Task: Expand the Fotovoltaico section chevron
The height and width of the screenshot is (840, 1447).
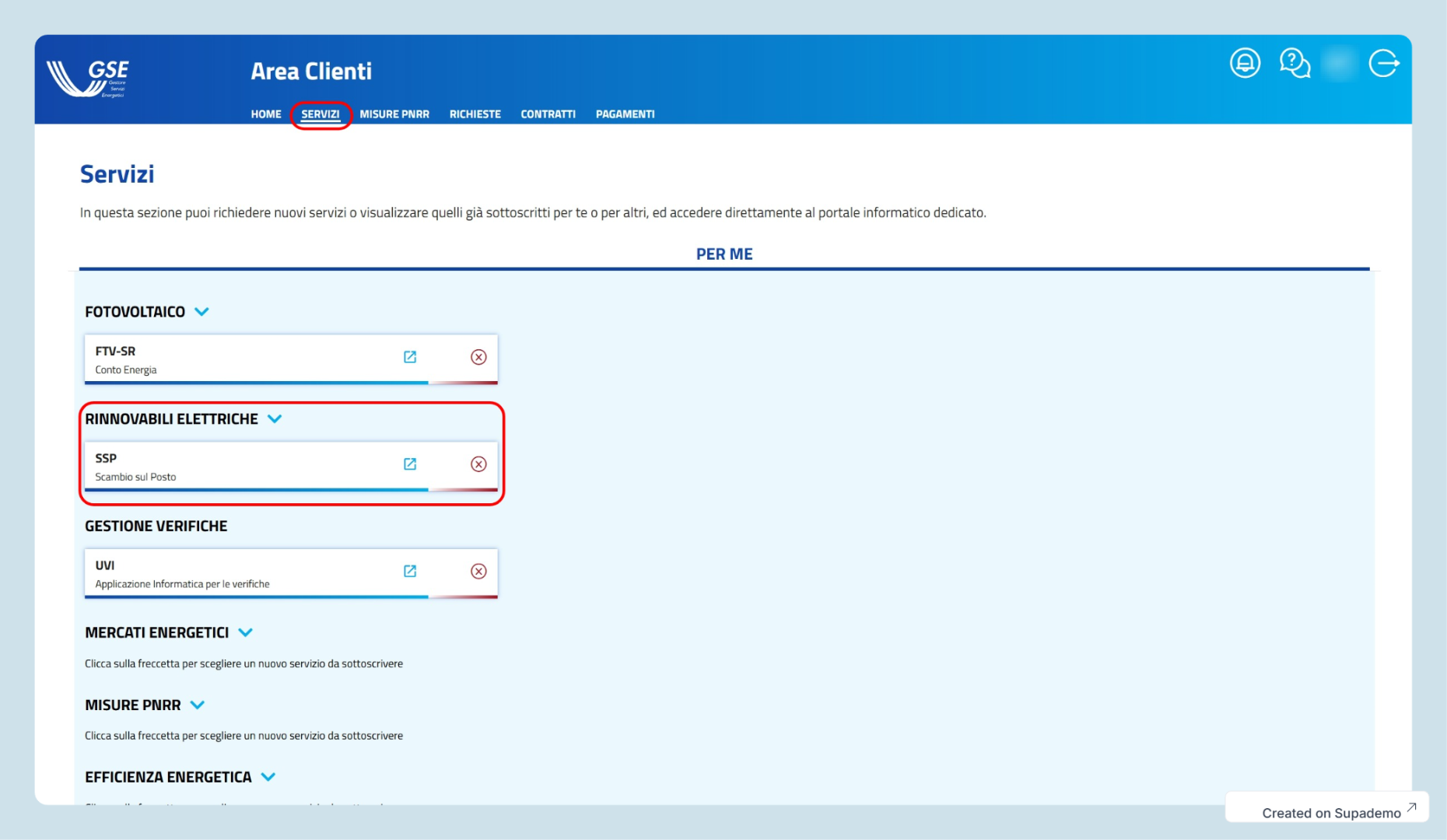Action: [x=202, y=312]
